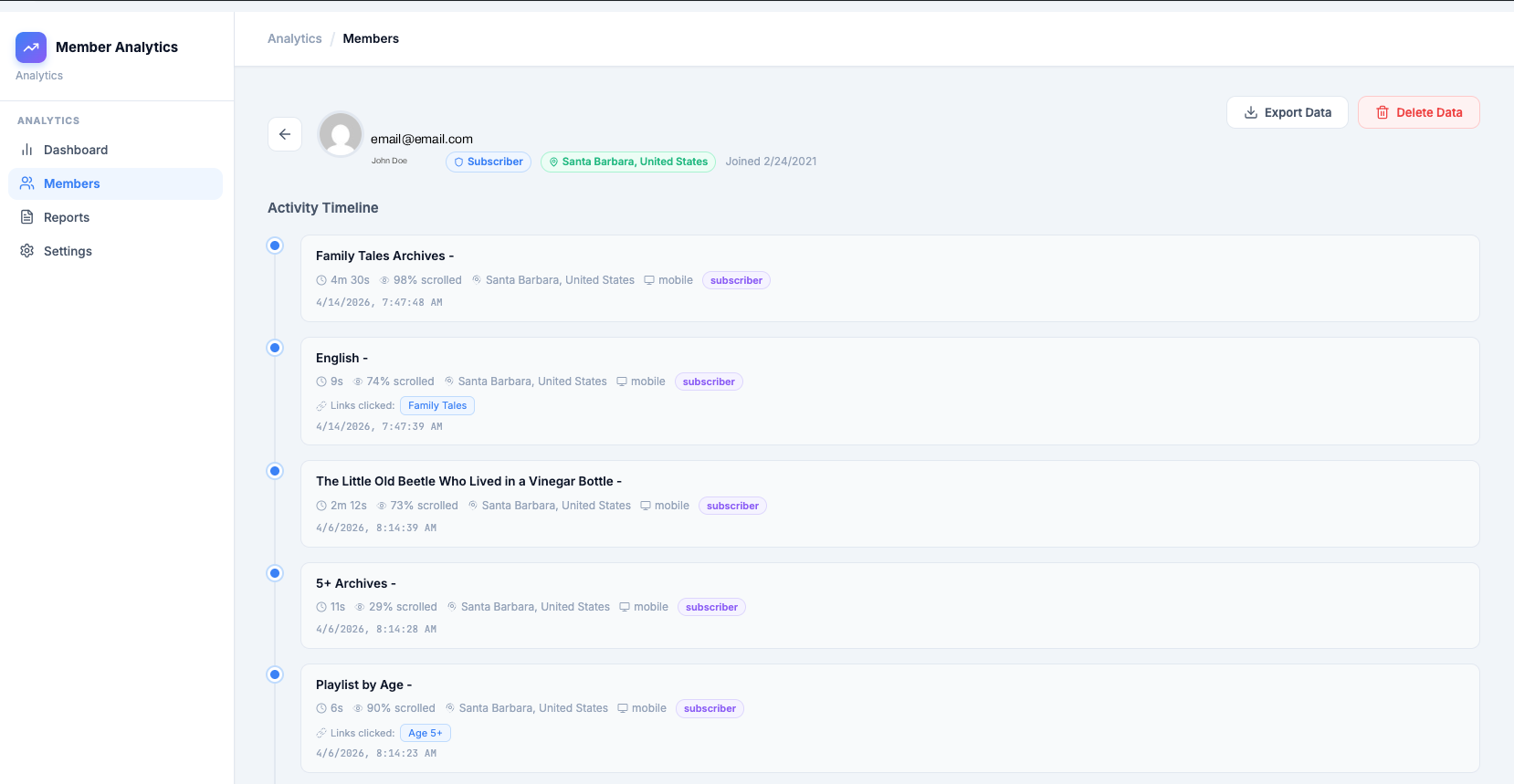Click the clock icon beside 6s
1514x784 pixels.
(321, 708)
